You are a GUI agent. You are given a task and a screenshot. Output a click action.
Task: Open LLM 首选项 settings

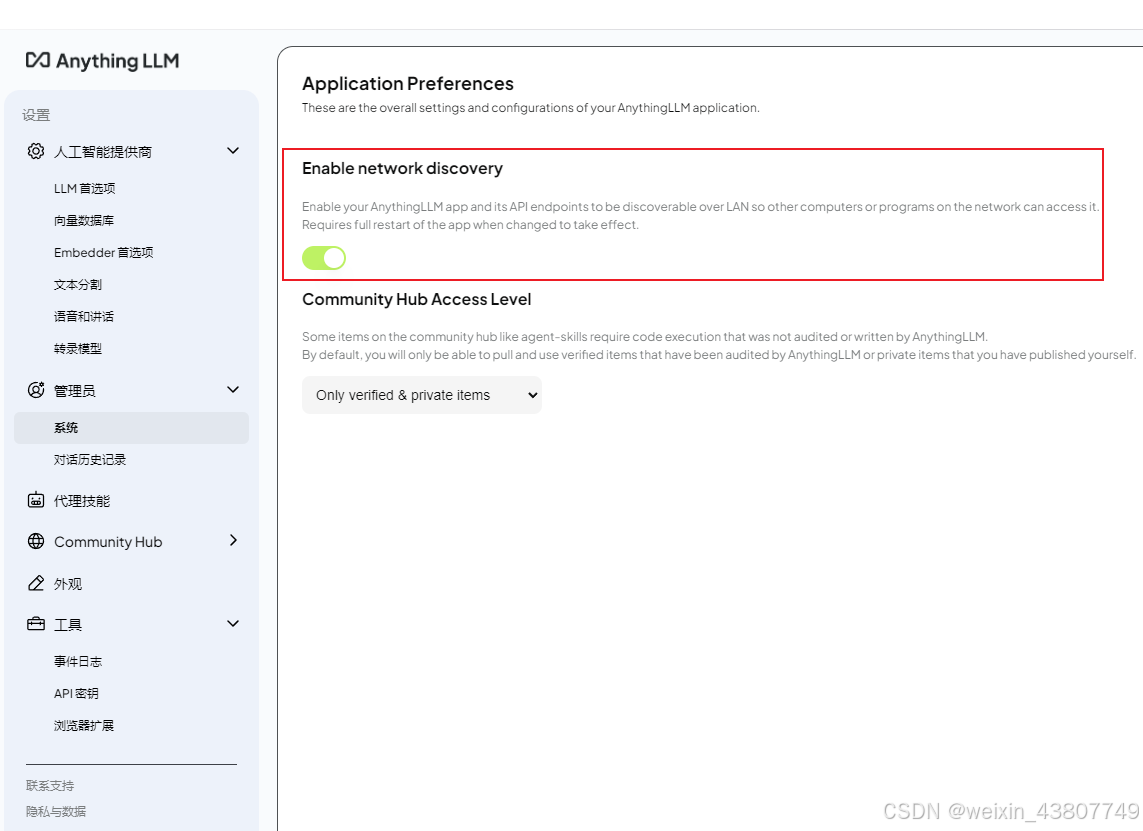pyautogui.click(x=85, y=189)
